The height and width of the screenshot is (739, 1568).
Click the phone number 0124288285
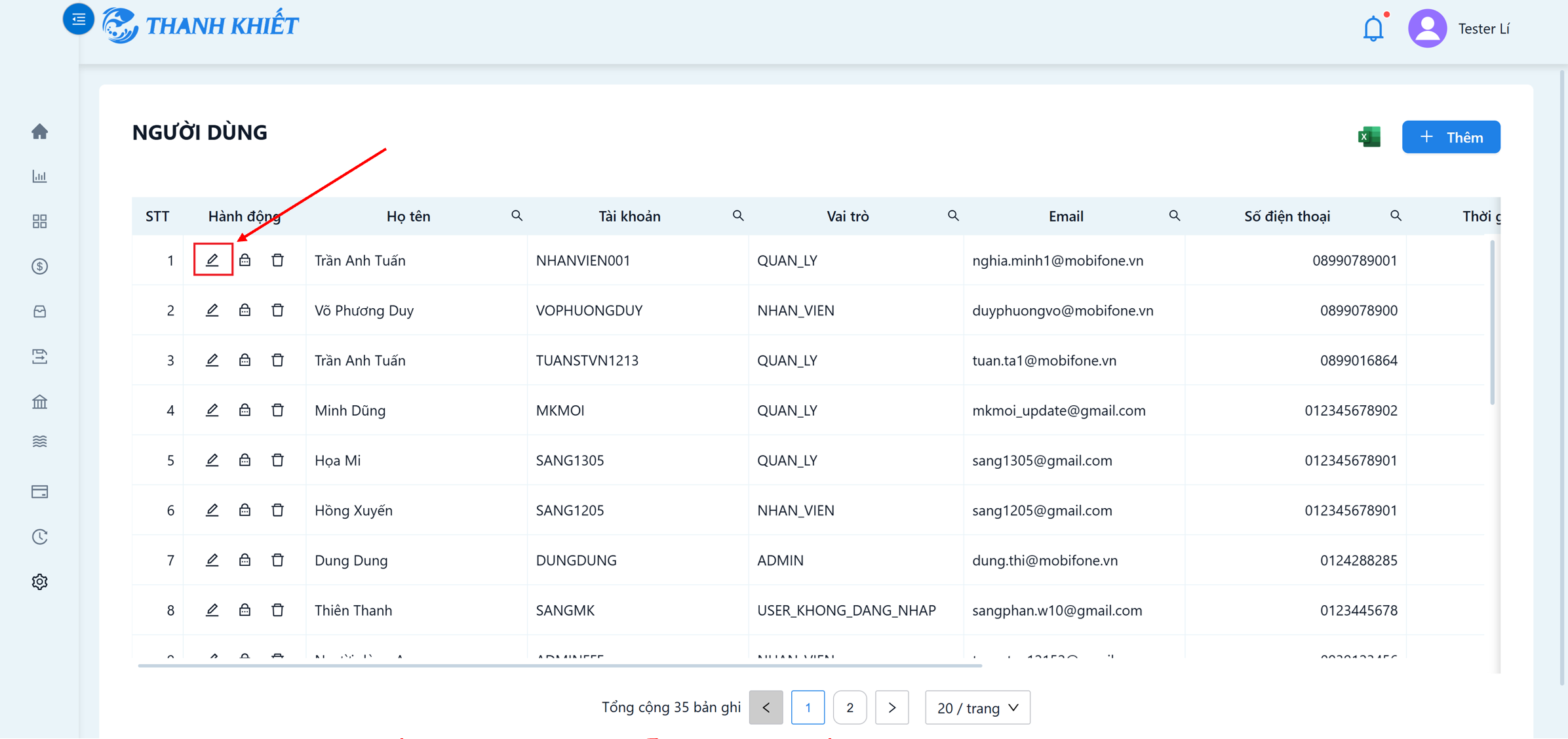[x=1358, y=560]
